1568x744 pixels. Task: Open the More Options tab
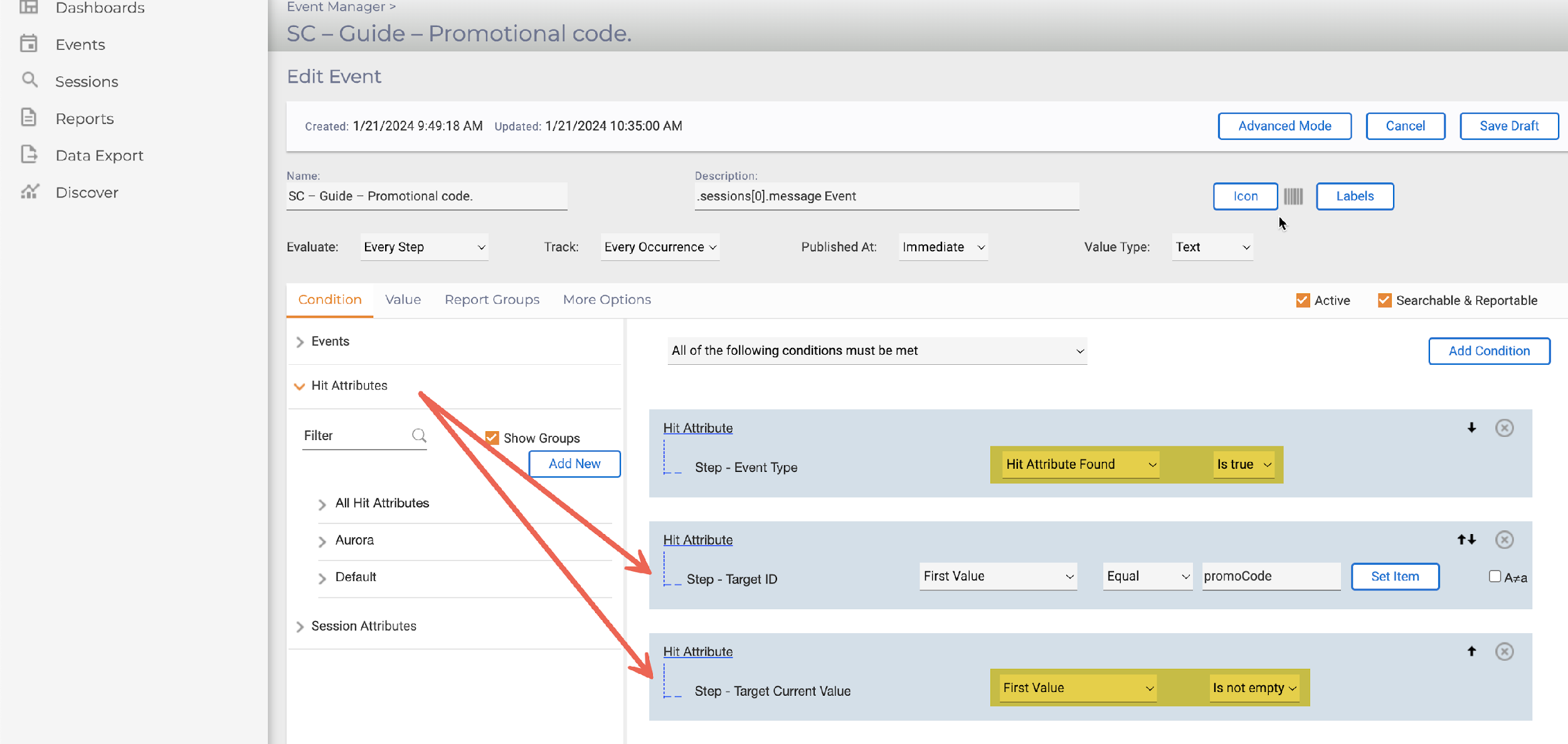point(607,300)
